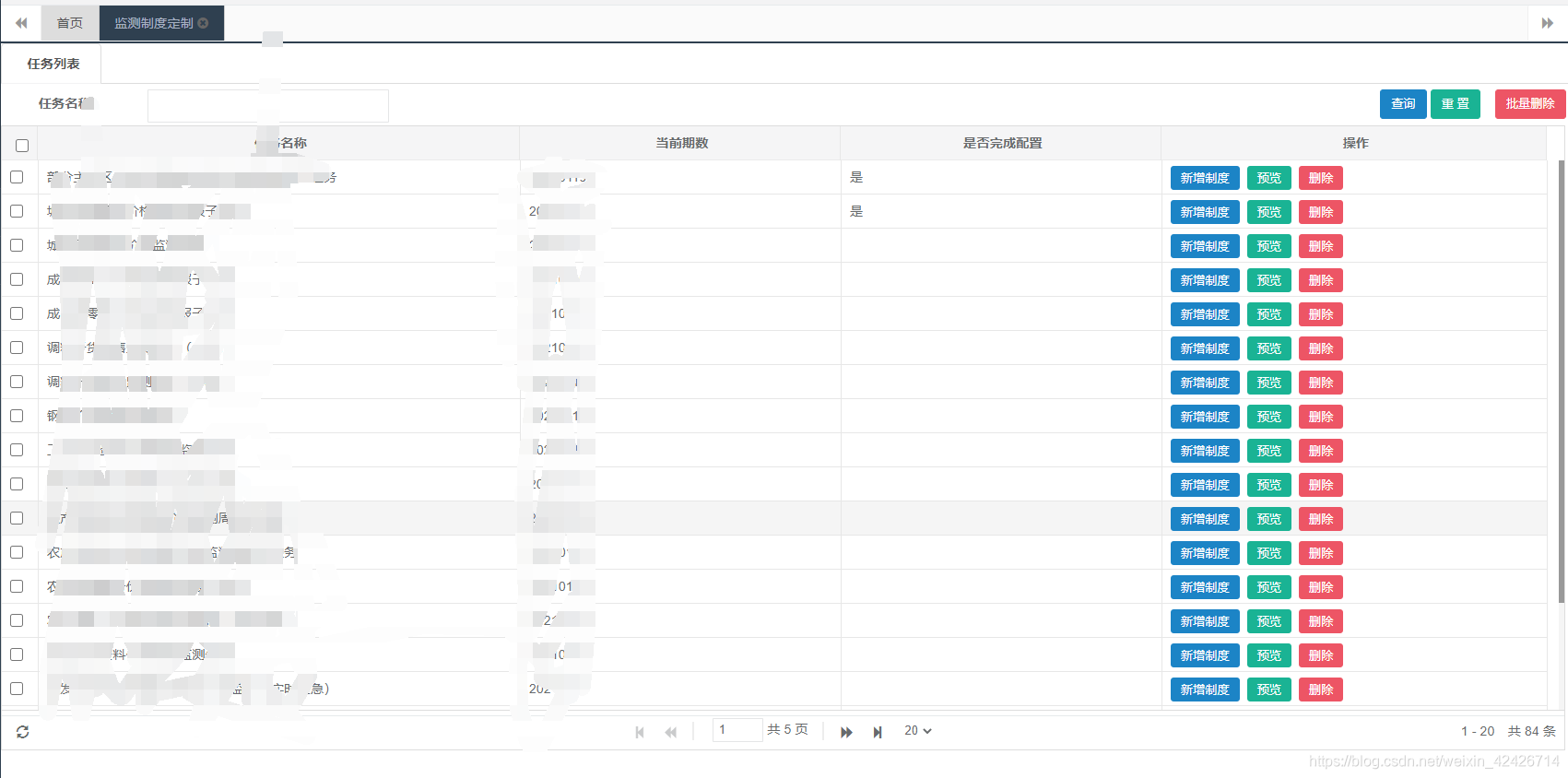Click 新增制度 in the second row
This screenshot has height=778, width=1568.
coord(1205,212)
